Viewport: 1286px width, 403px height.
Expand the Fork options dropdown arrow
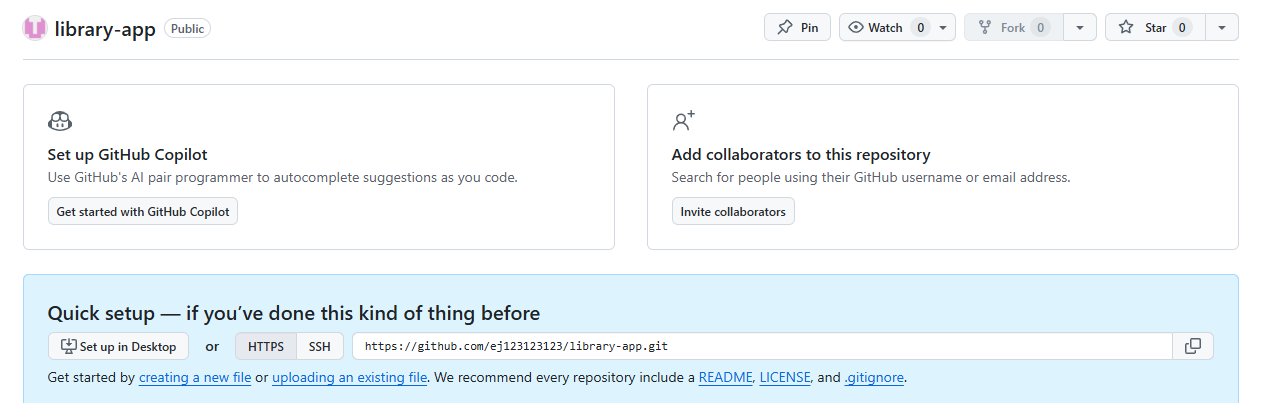click(1079, 28)
